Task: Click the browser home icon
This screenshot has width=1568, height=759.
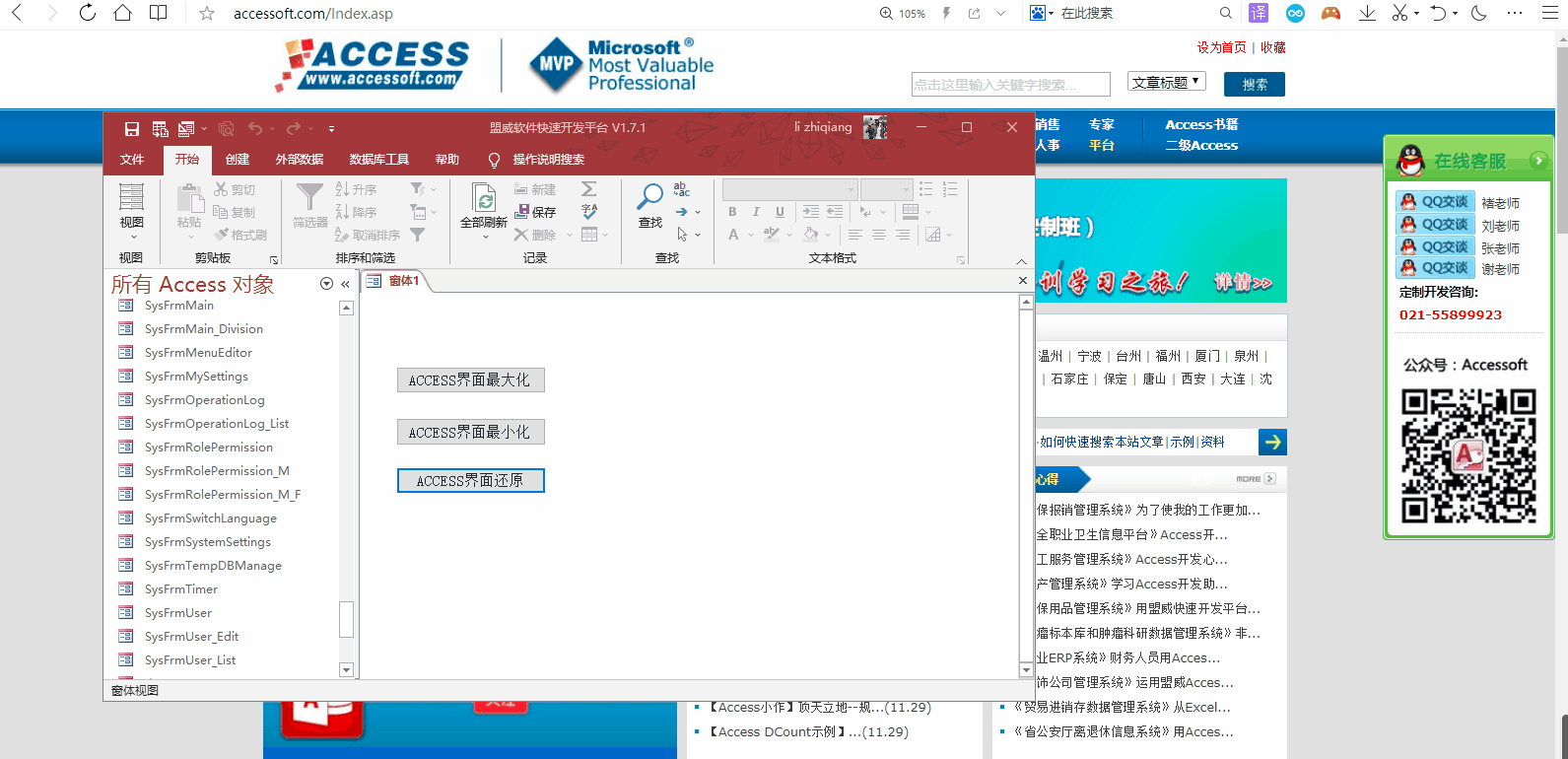Action: (x=122, y=13)
